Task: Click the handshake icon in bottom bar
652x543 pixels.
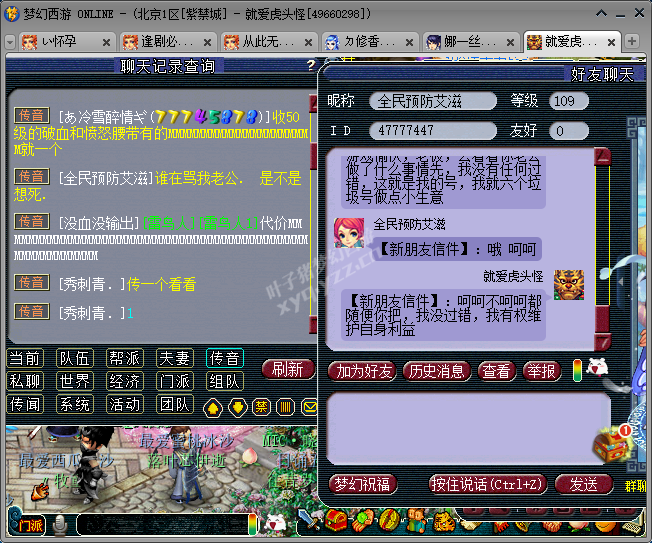Action: 551,525
